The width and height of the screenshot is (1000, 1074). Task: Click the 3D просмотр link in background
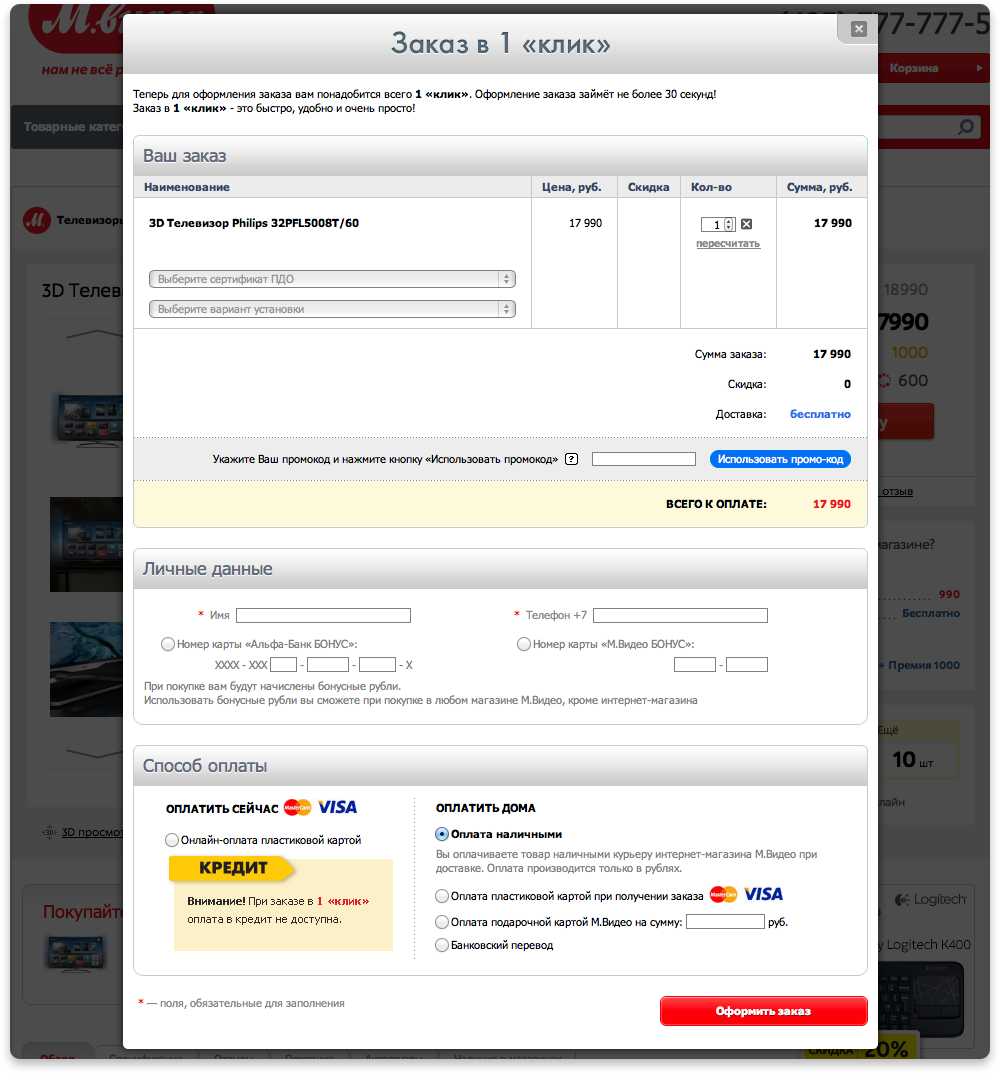(92, 832)
